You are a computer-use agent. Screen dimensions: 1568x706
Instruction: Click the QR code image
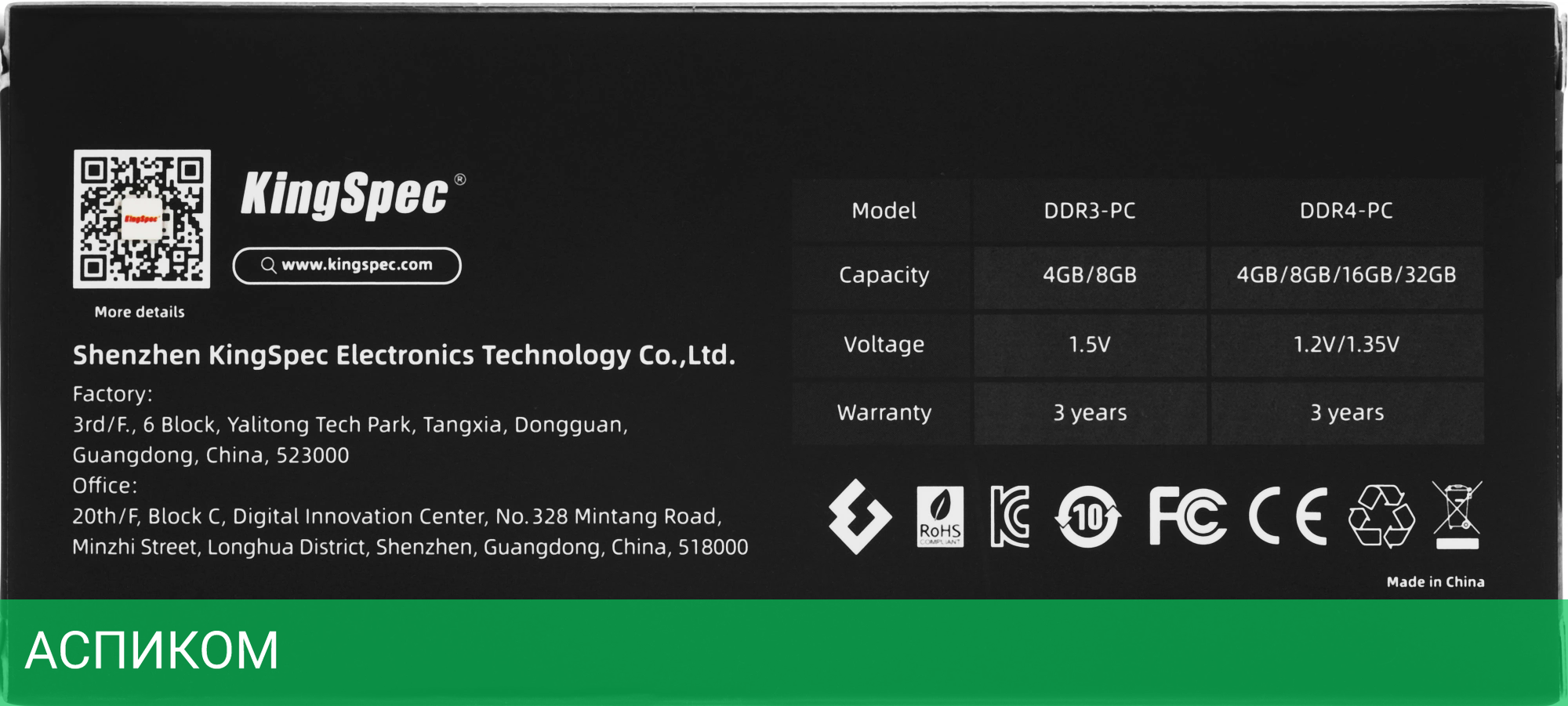(142, 219)
